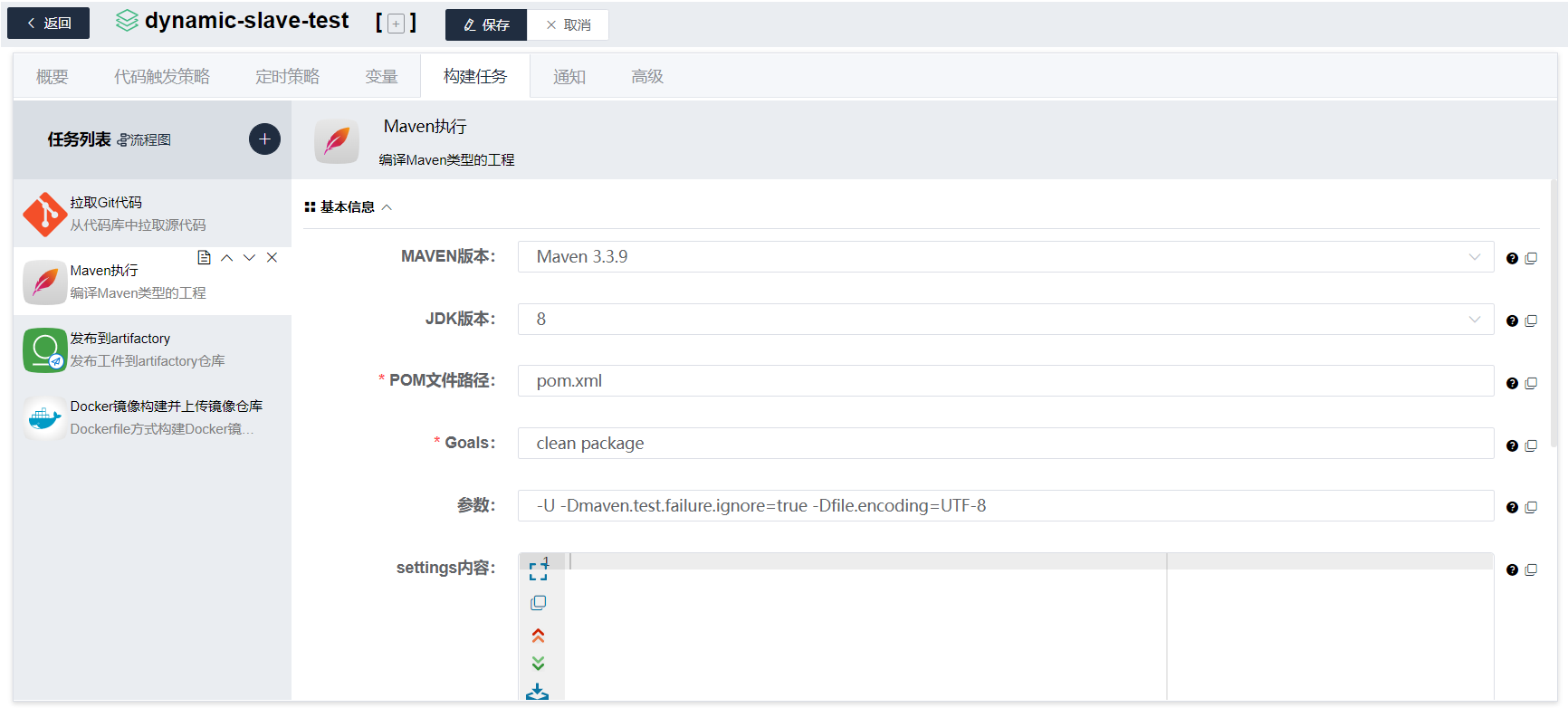Copy icon next to settings内容 field

tap(1531, 570)
